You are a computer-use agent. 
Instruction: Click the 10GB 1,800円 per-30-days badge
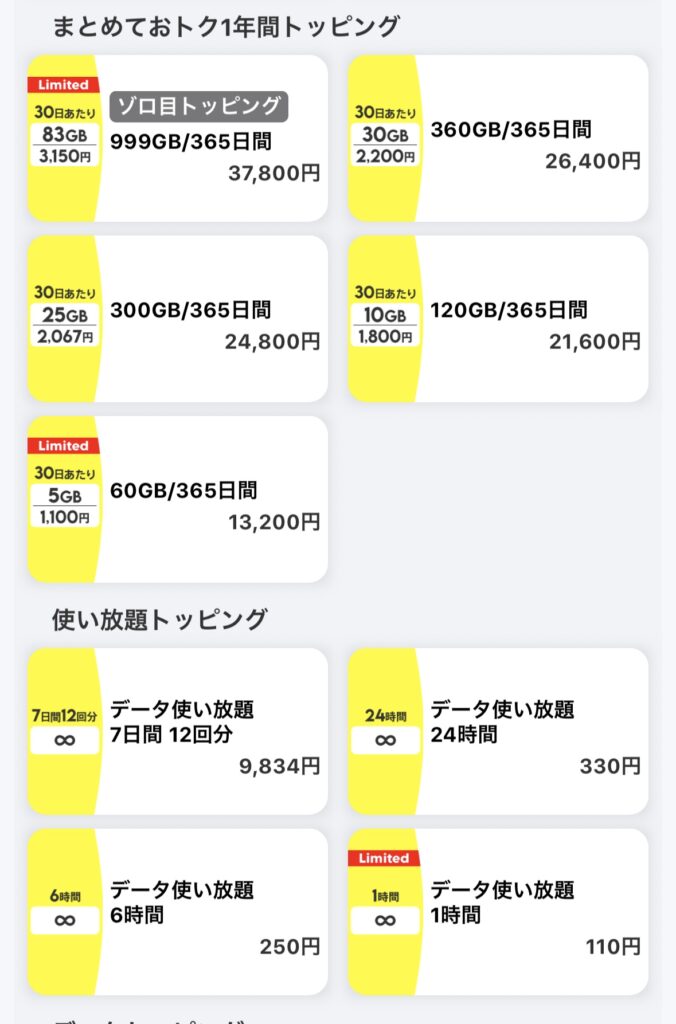[385, 316]
